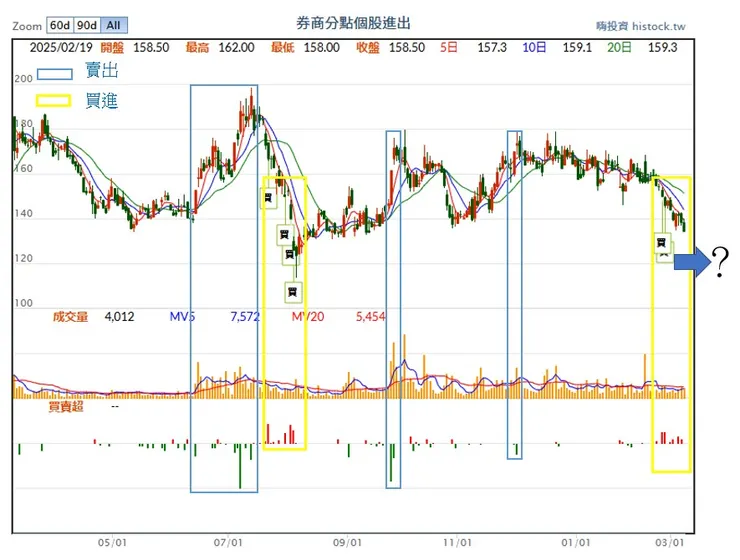Viewport: 740px width, 560px height.
Task: Click the 5日 average value 157.3
Action: [x=492, y=48]
